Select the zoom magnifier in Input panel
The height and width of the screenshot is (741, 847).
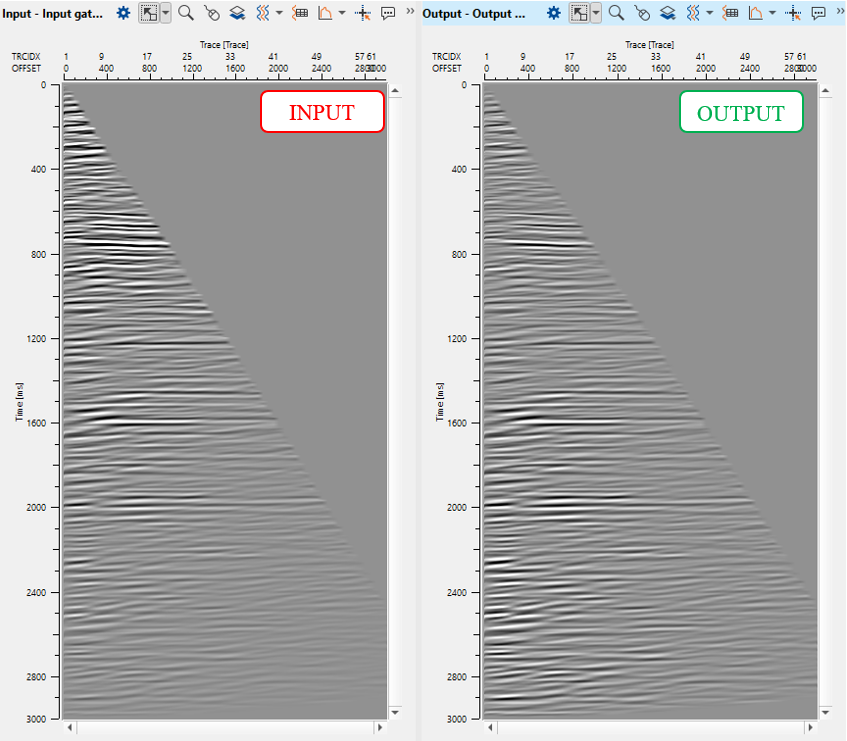tap(185, 13)
